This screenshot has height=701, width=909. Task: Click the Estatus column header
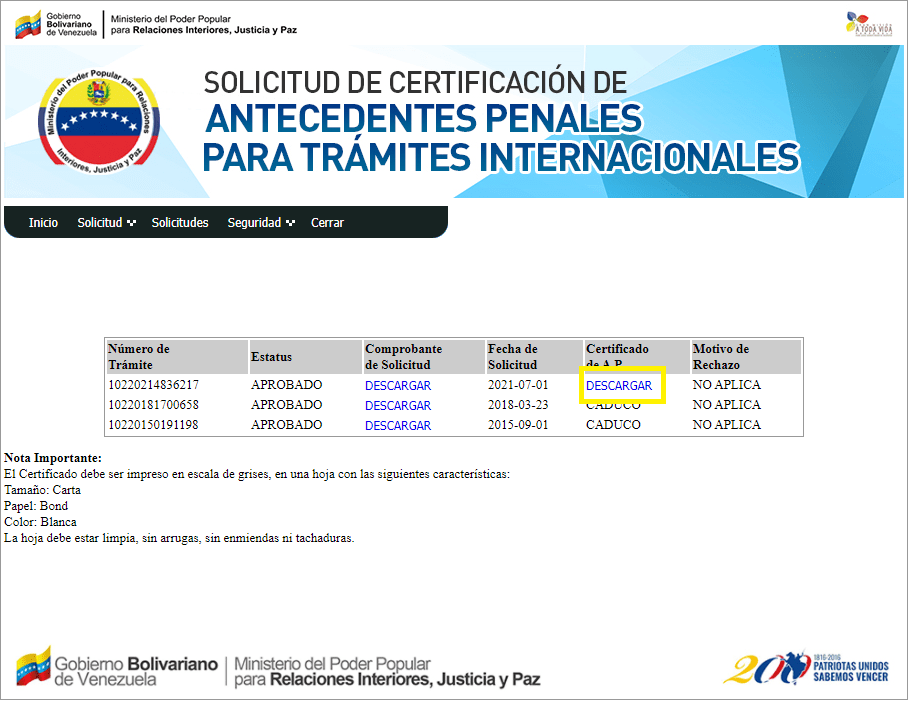271,357
